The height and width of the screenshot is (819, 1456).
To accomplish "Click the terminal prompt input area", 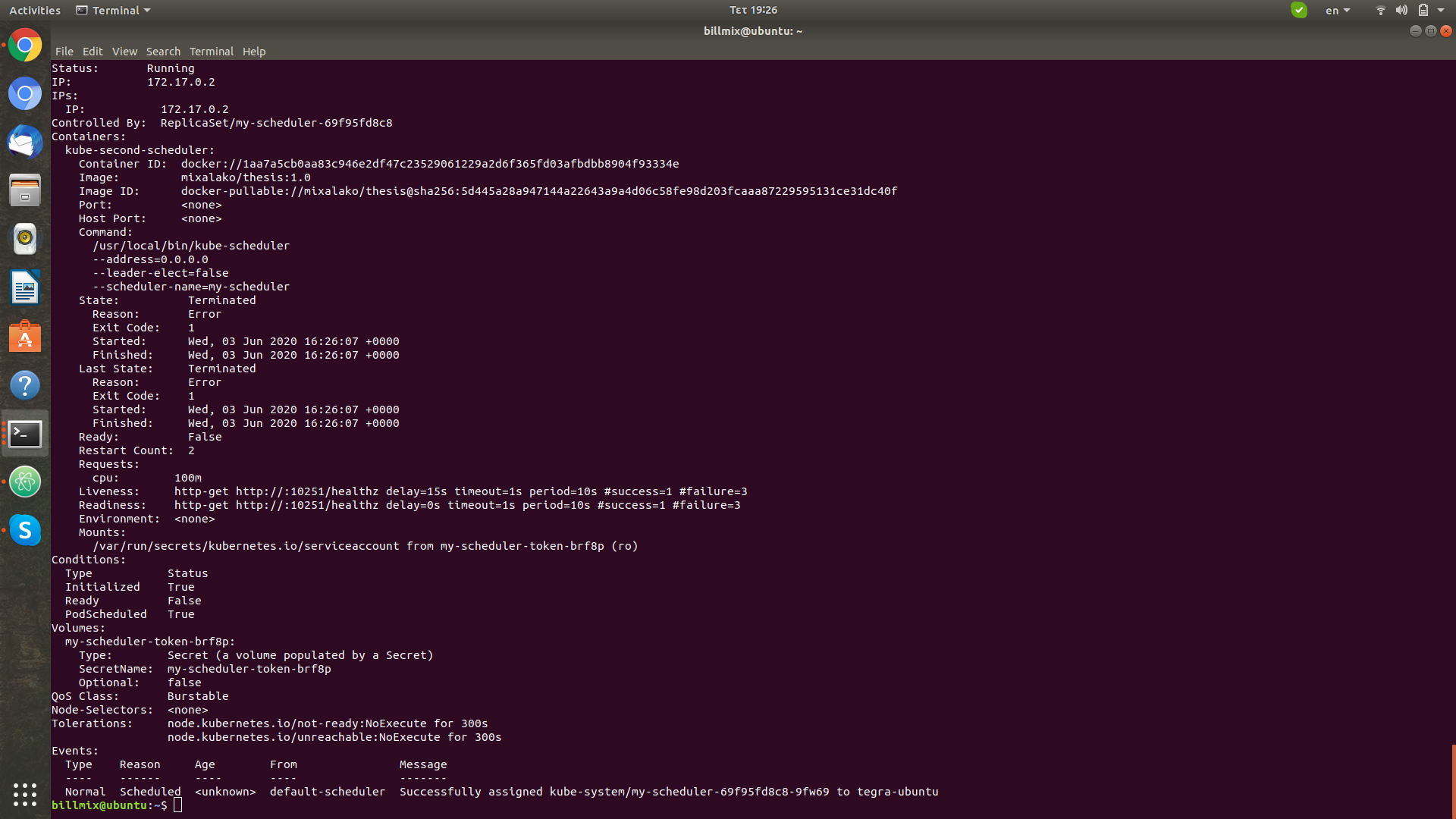I will 177,805.
